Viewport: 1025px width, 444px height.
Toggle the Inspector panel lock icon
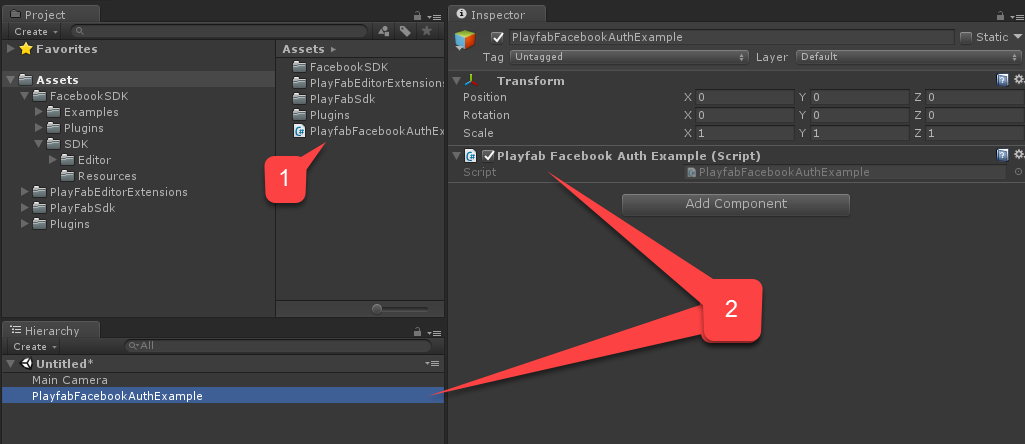1000,16
